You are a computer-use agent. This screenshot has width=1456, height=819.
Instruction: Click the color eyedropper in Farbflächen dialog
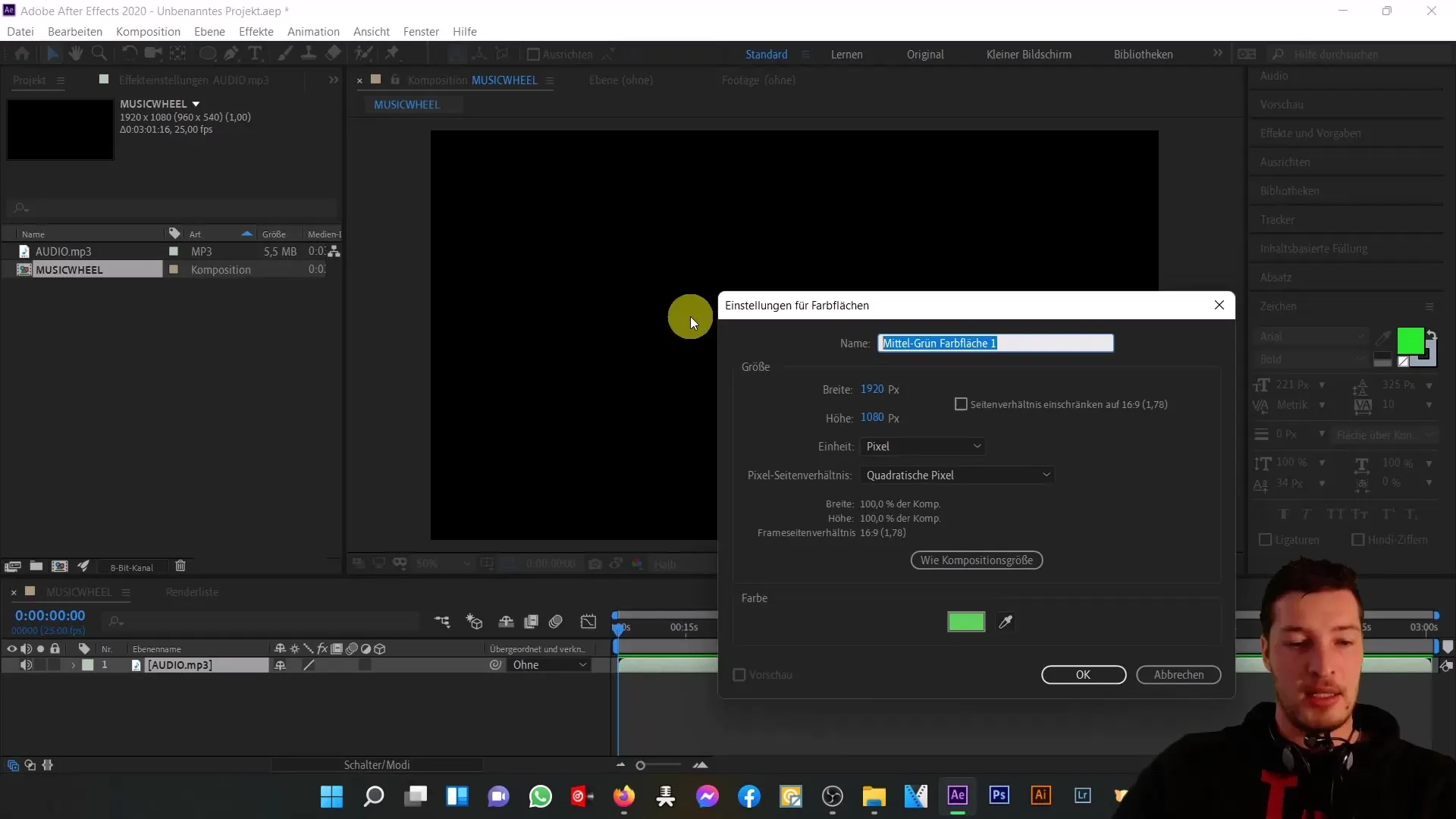pyautogui.click(x=1006, y=623)
